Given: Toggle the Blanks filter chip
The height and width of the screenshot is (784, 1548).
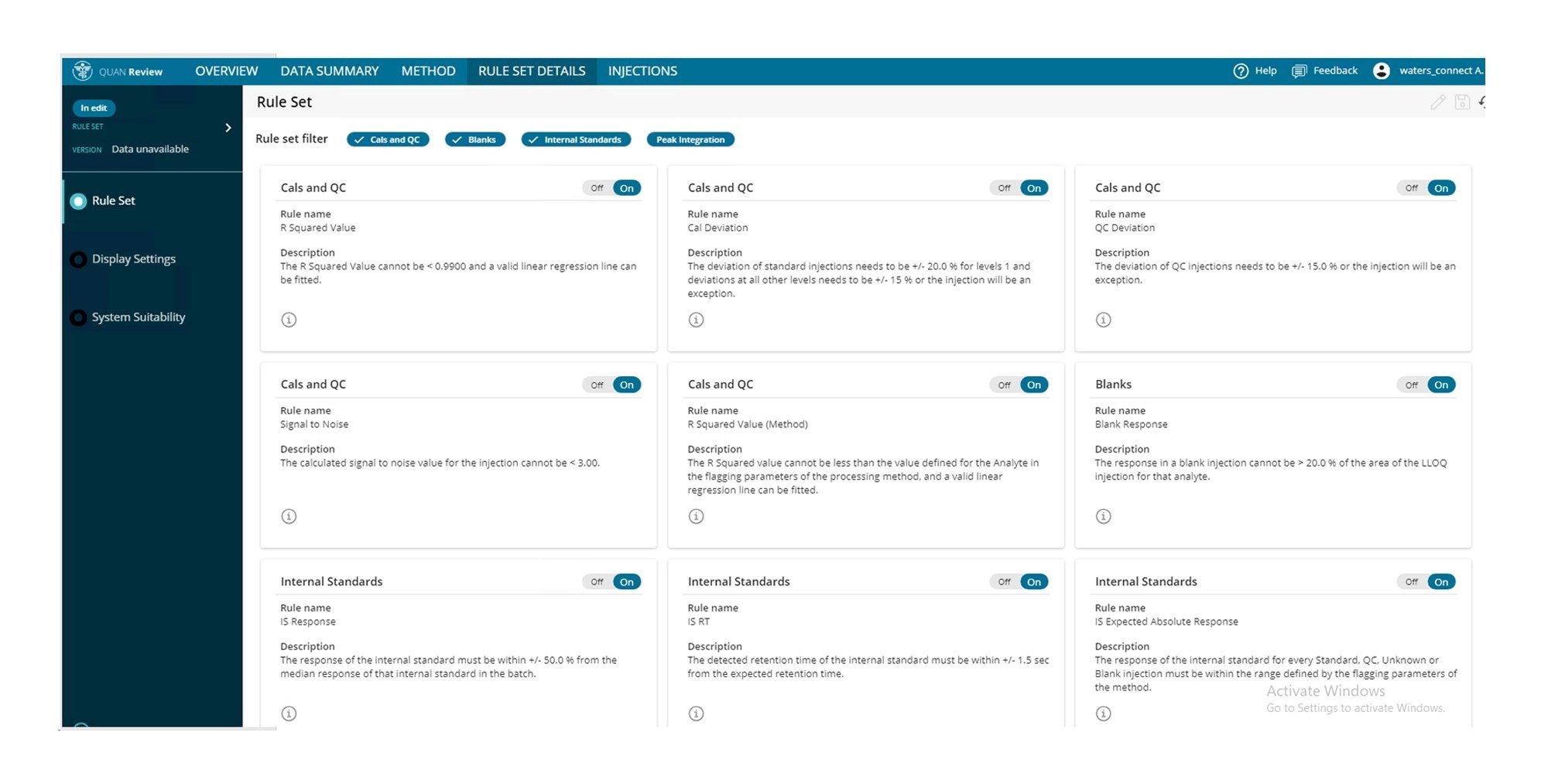Looking at the screenshot, I should (x=475, y=140).
